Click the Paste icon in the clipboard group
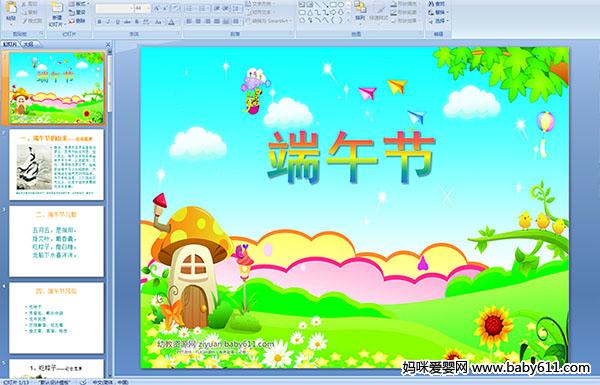Image resolution: width=600 pixels, height=385 pixels. coord(11,11)
